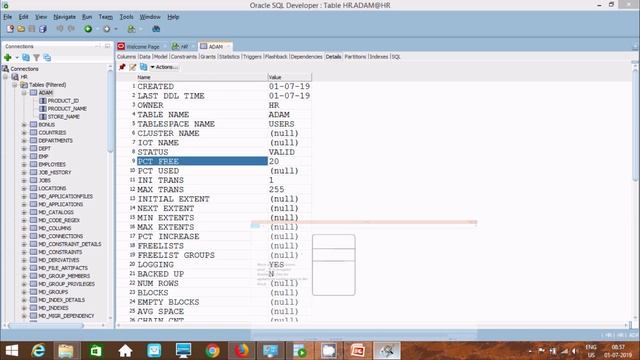Select MD_CONSTRAINT_DETAILS table in tree
The image size is (640, 360).
(70, 244)
